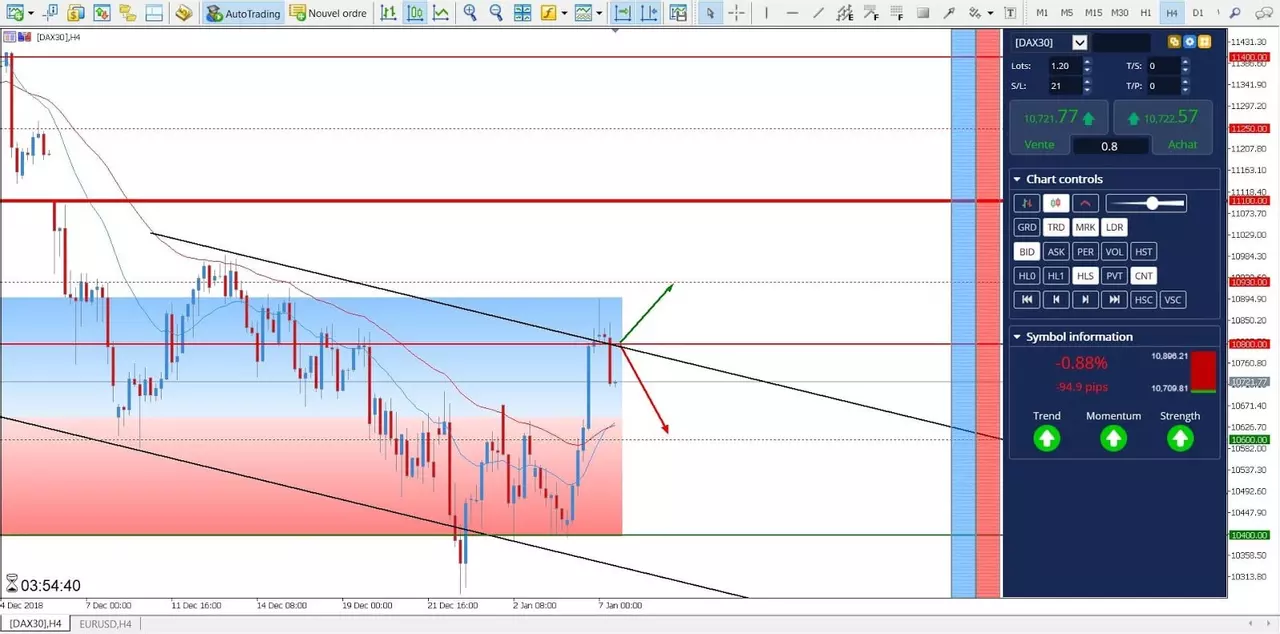
Task: Click the VSC button
Action: pos(1173,300)
